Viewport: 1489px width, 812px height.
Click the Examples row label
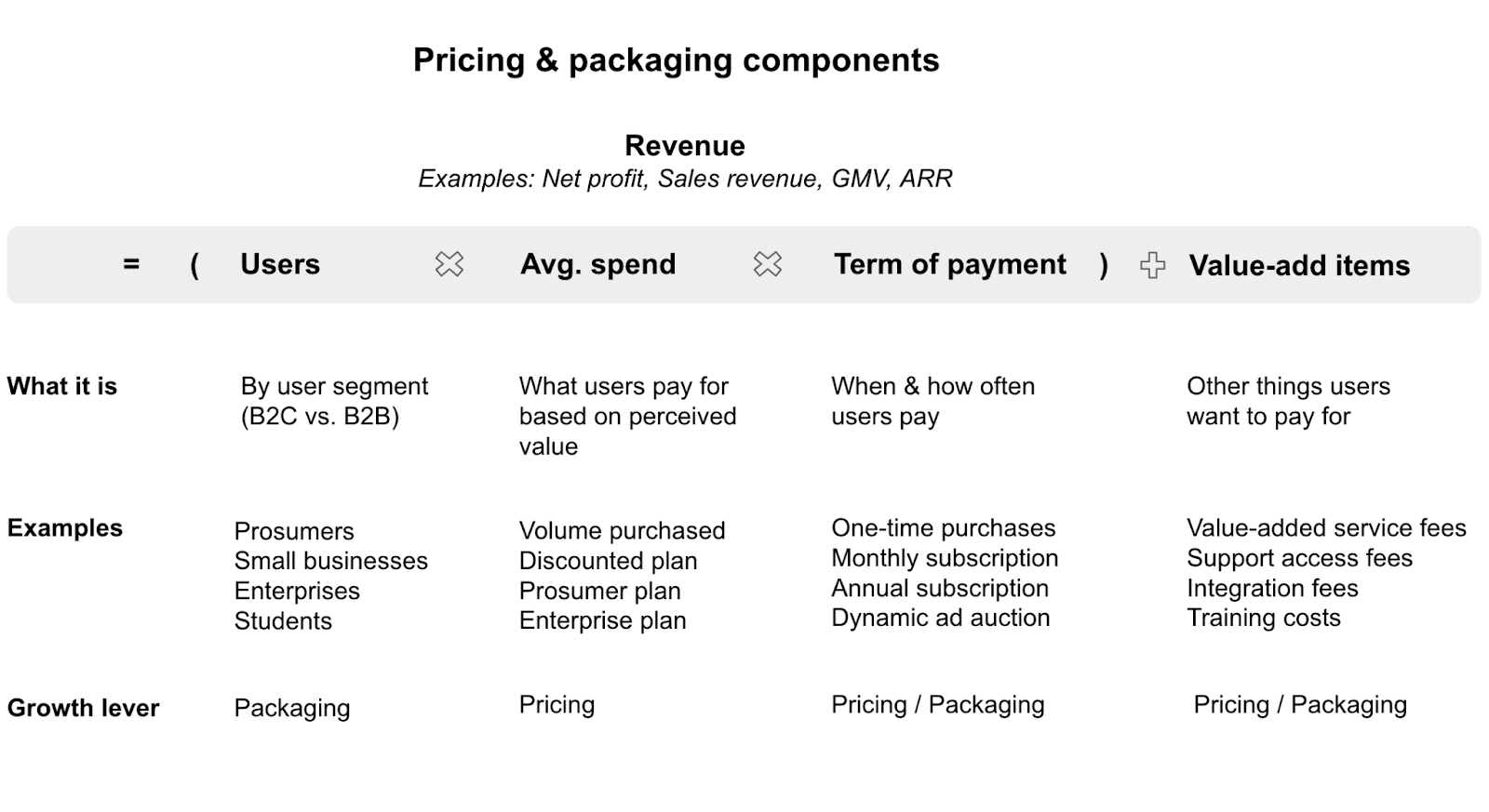coord(65,528)
